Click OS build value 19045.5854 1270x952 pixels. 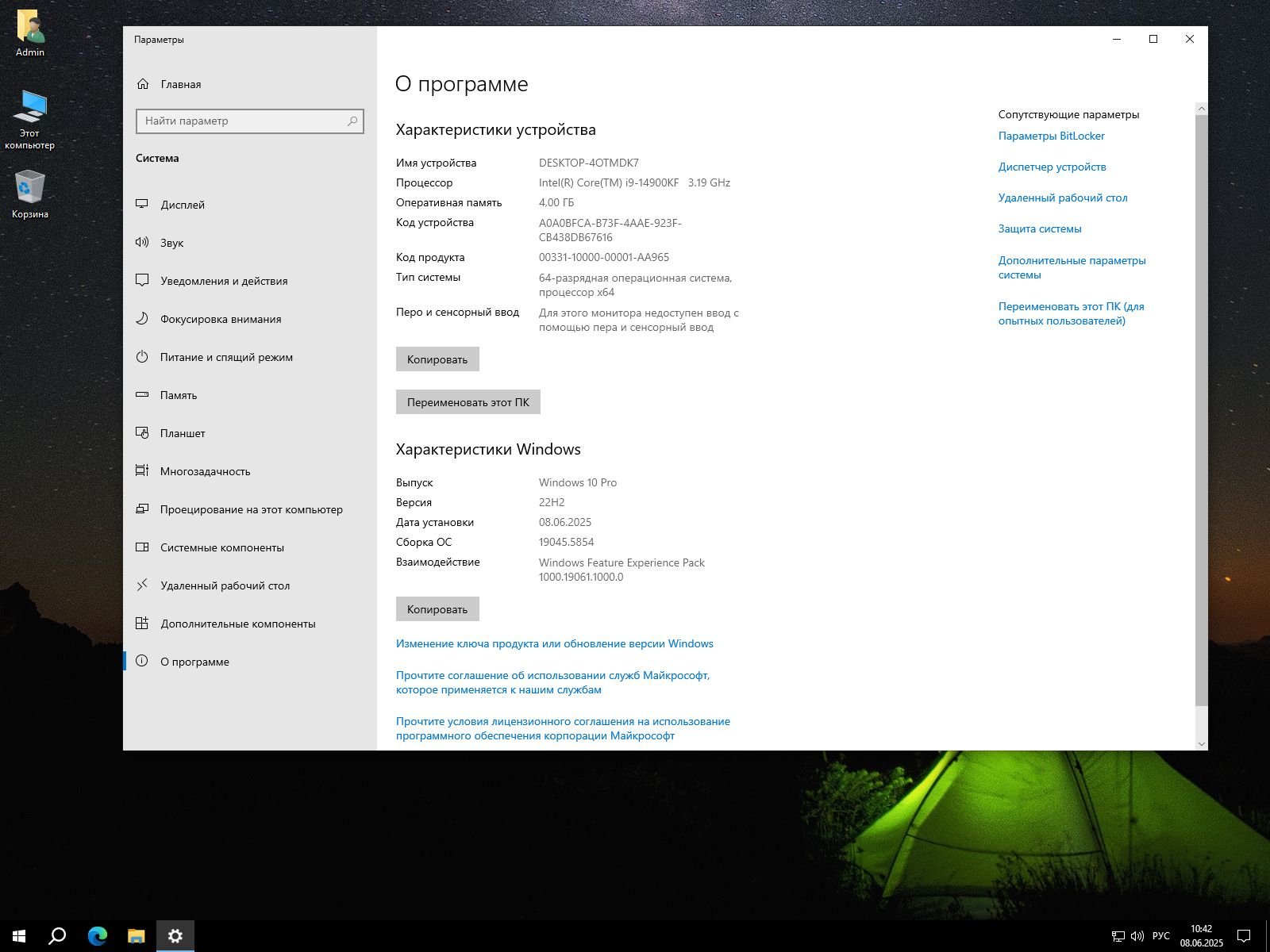(x=566, y=542)
